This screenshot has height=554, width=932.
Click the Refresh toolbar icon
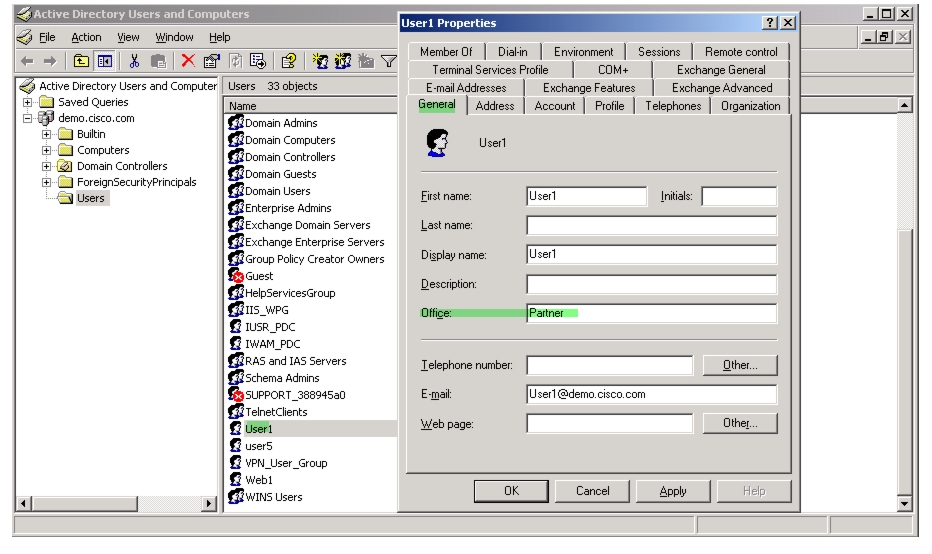pos(235,61)
